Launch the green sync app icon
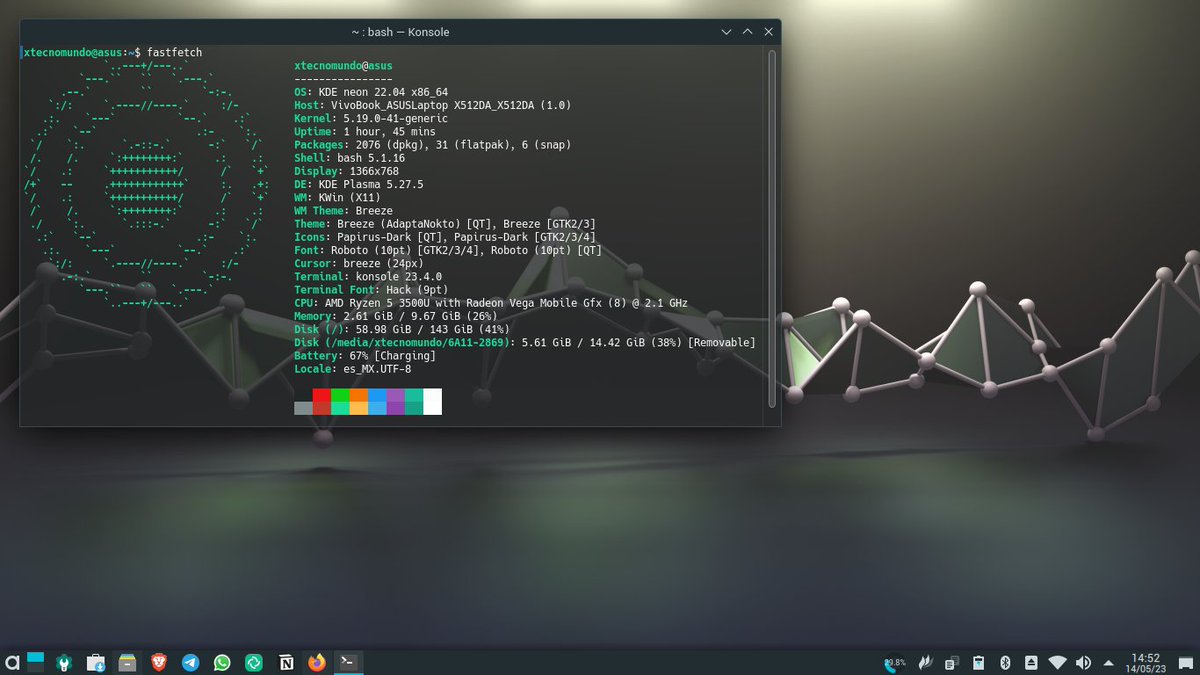Viewport: 1200px width, 675px height. pyautogui.click(x=254, y=662)
